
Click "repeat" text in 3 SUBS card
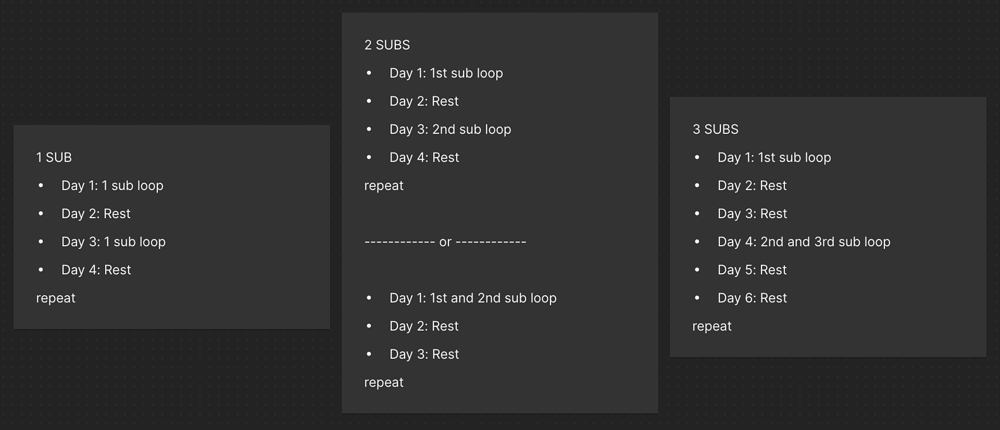(x=712, y=326)
